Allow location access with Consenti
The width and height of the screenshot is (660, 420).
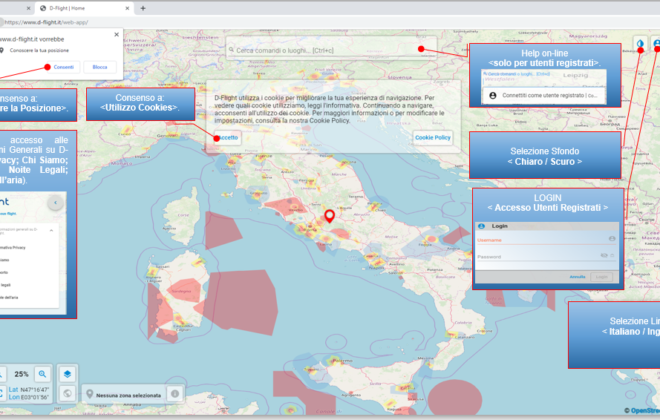click(x=64, y=67)
